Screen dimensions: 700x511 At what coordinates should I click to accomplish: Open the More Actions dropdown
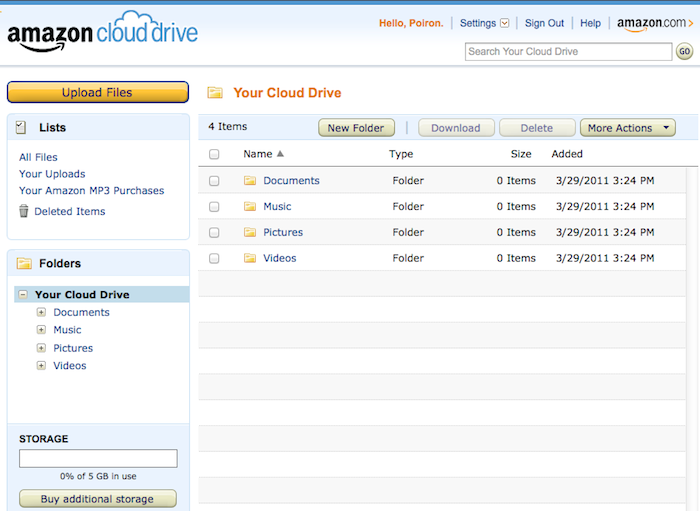click(627, 128)
